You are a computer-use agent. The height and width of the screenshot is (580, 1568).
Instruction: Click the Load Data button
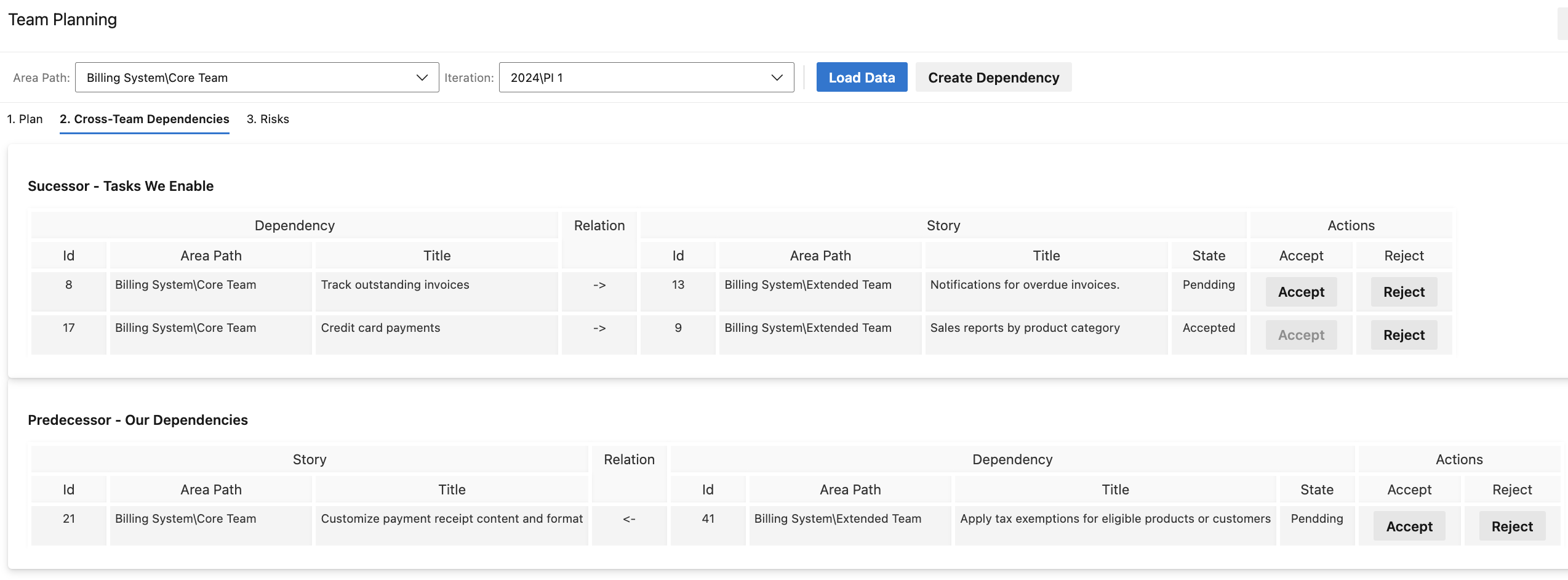tap(862, 77)
